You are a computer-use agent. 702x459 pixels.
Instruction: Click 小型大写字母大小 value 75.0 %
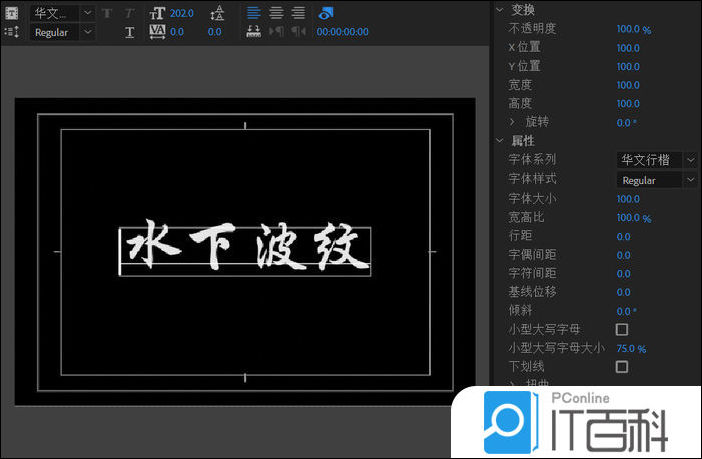pyautogui.click(x=631, y=348)
